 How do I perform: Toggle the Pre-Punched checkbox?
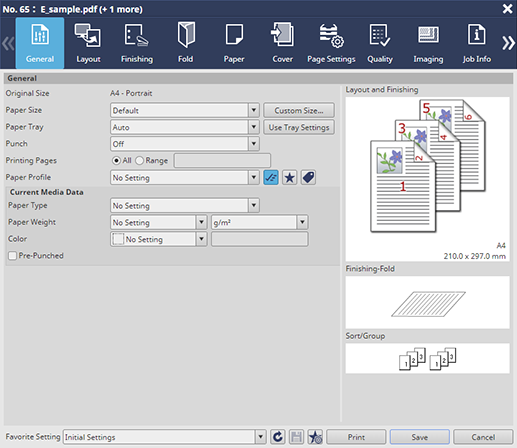tap(12, 256)
